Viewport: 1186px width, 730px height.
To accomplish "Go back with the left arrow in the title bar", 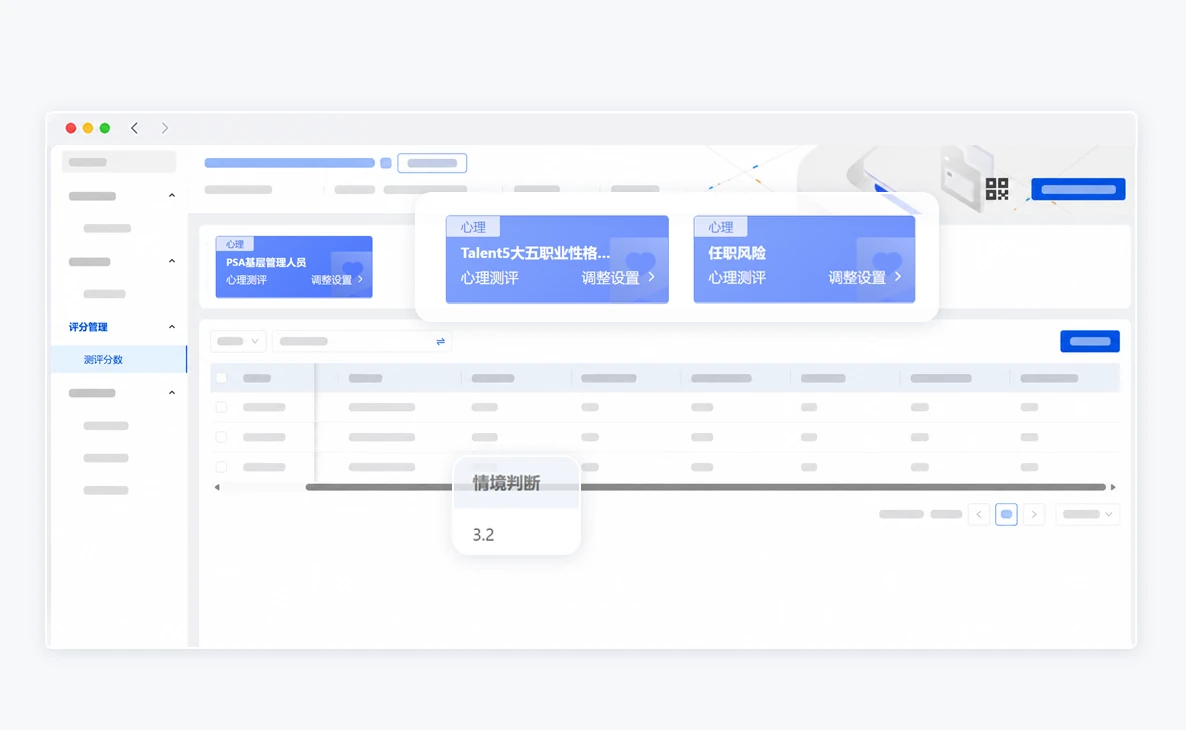I will pos(135,128).
